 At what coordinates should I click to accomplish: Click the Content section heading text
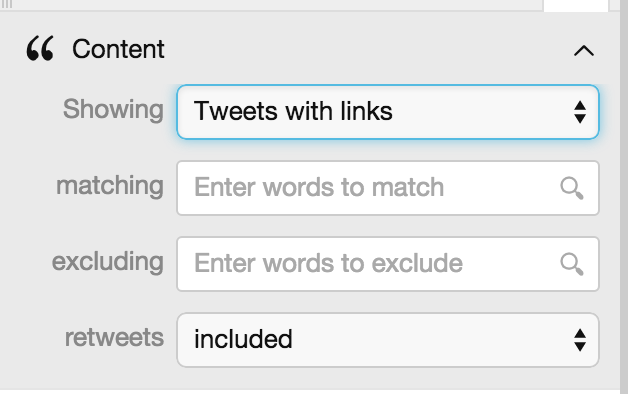coord(118,49)
